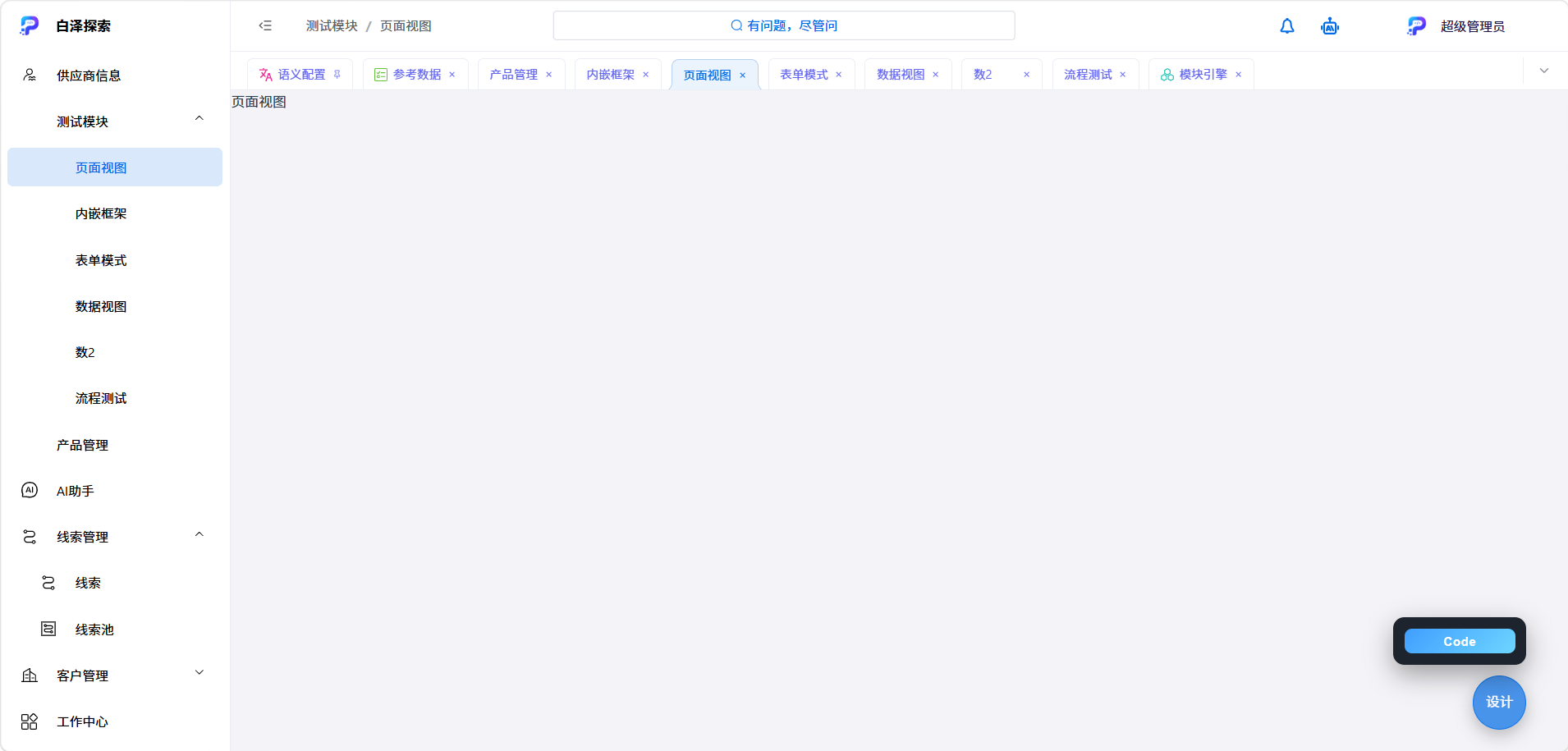Expand the 客户管理 menu group
Image resolution: width=1568 pixels, height=751 pixels.
[x=199, y=673]
